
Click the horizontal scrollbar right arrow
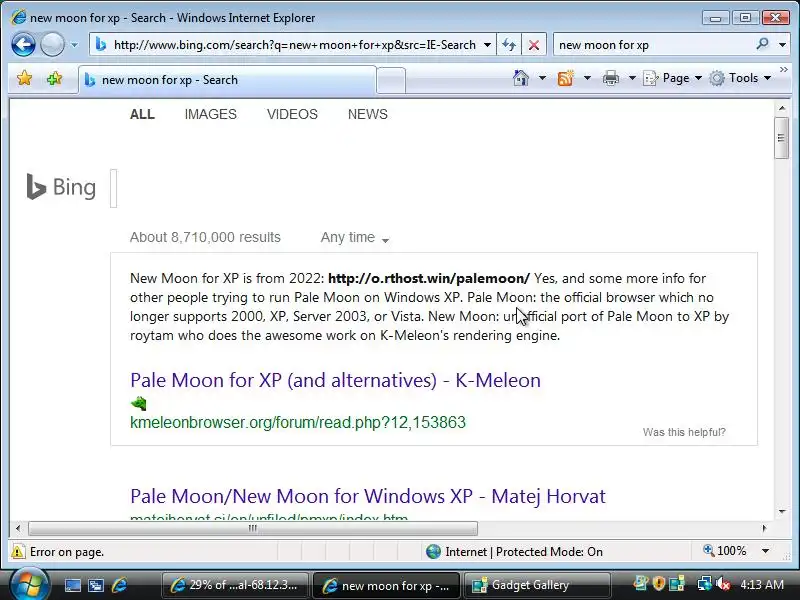coord(764,529)
